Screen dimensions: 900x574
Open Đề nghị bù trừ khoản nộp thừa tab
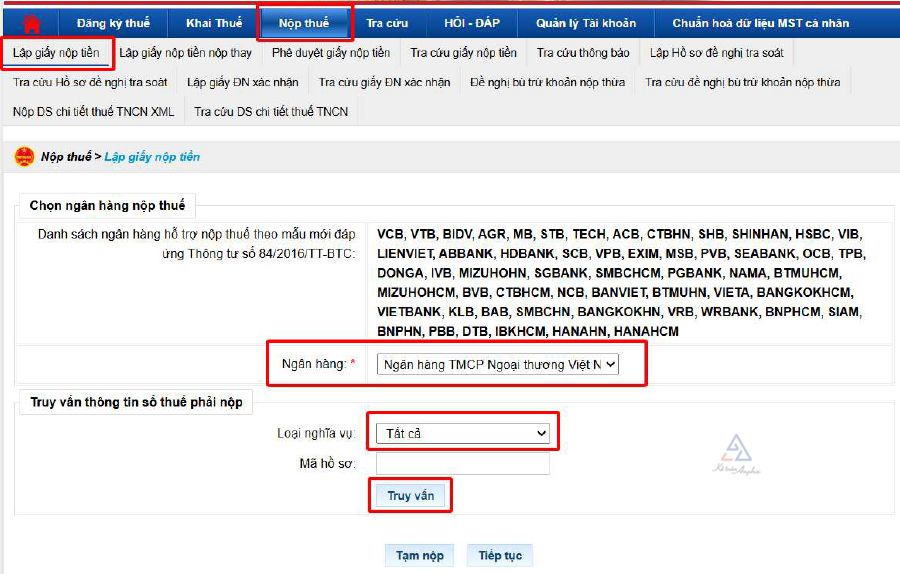click(x=548, y=82)
